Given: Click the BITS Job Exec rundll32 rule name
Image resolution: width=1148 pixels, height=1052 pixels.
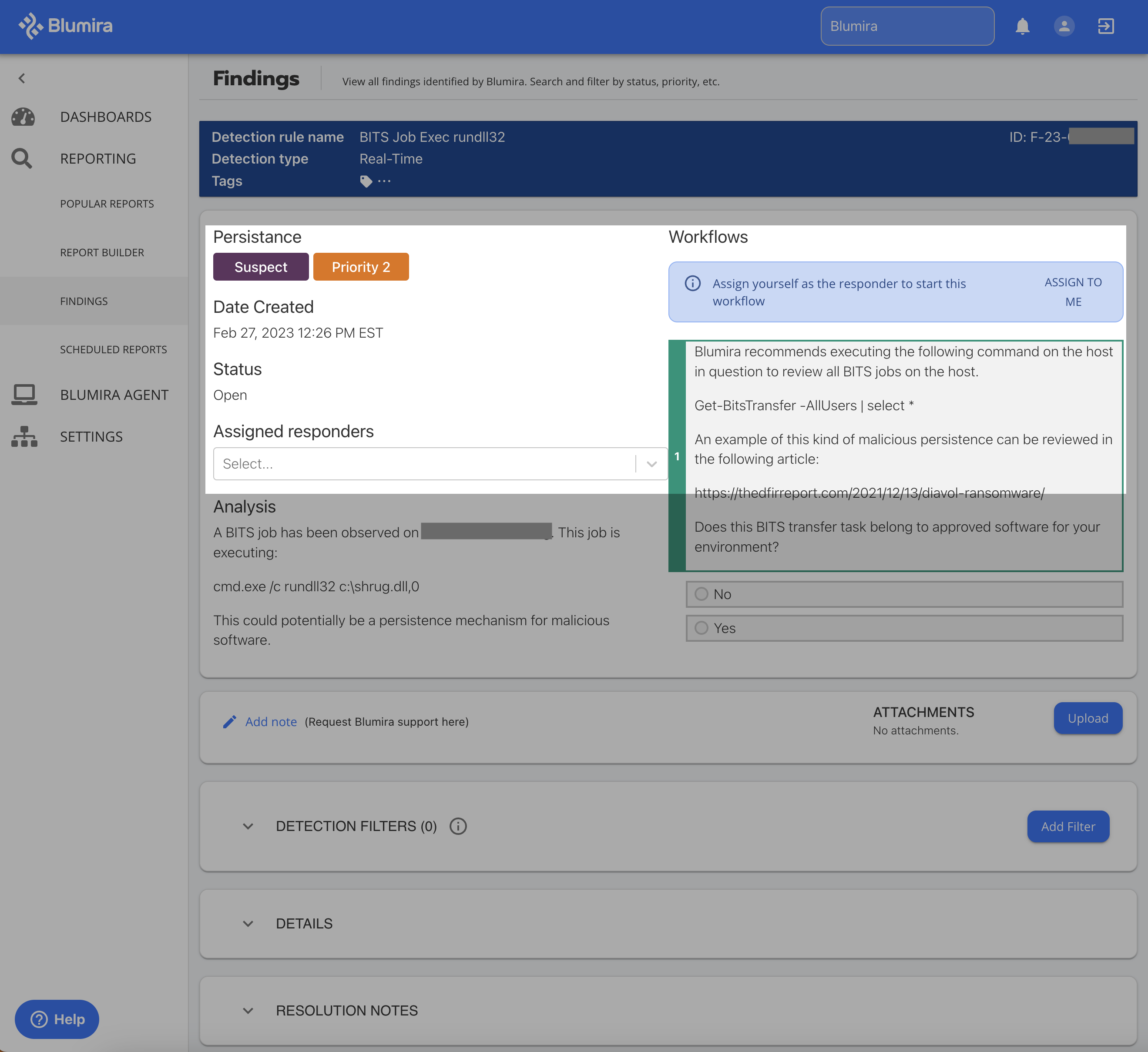Looking at the screenshot, I should (432, 137).
